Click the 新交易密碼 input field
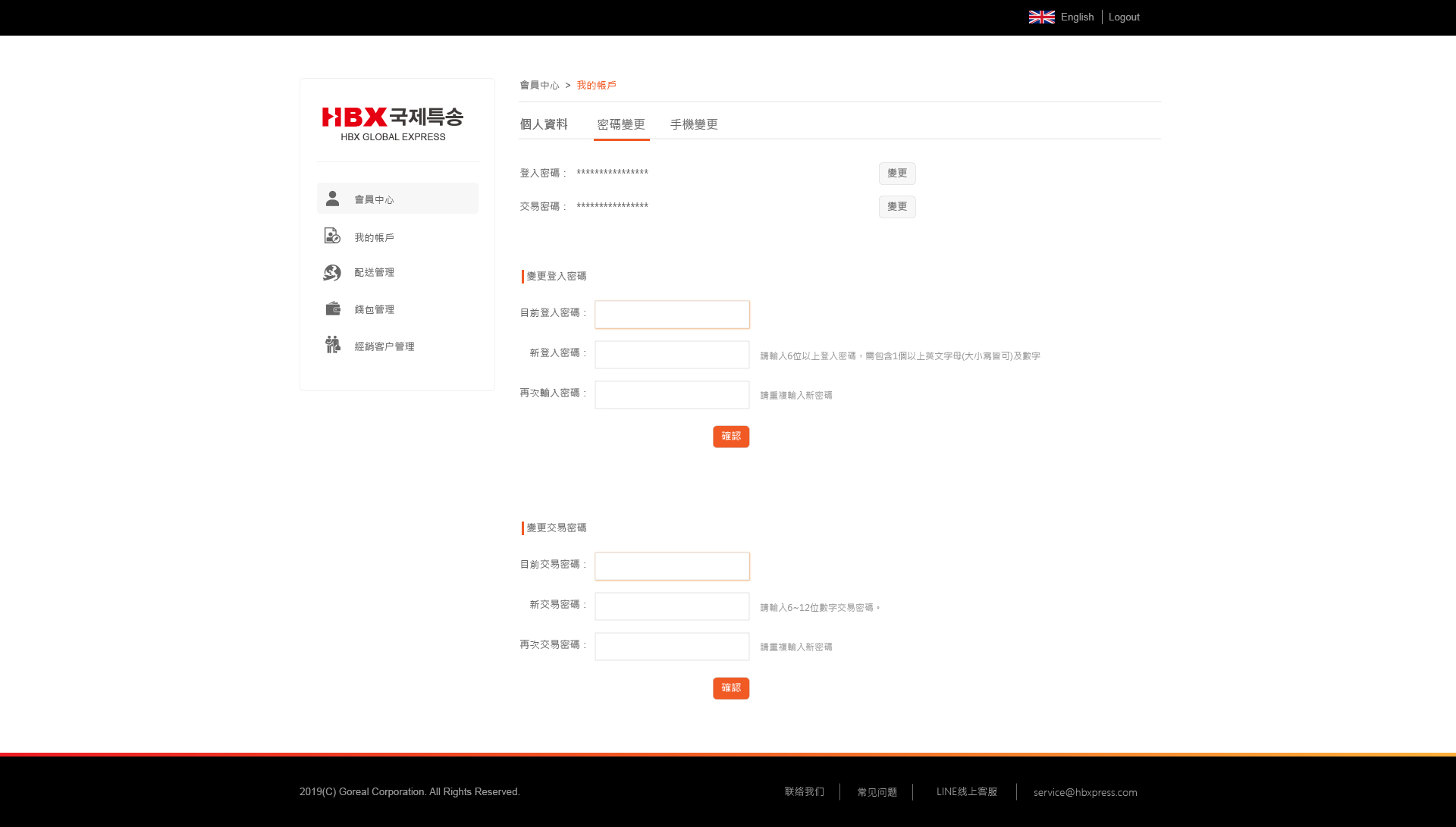The width and height of the screenshot is (1456, 827). tap(672, 606)
